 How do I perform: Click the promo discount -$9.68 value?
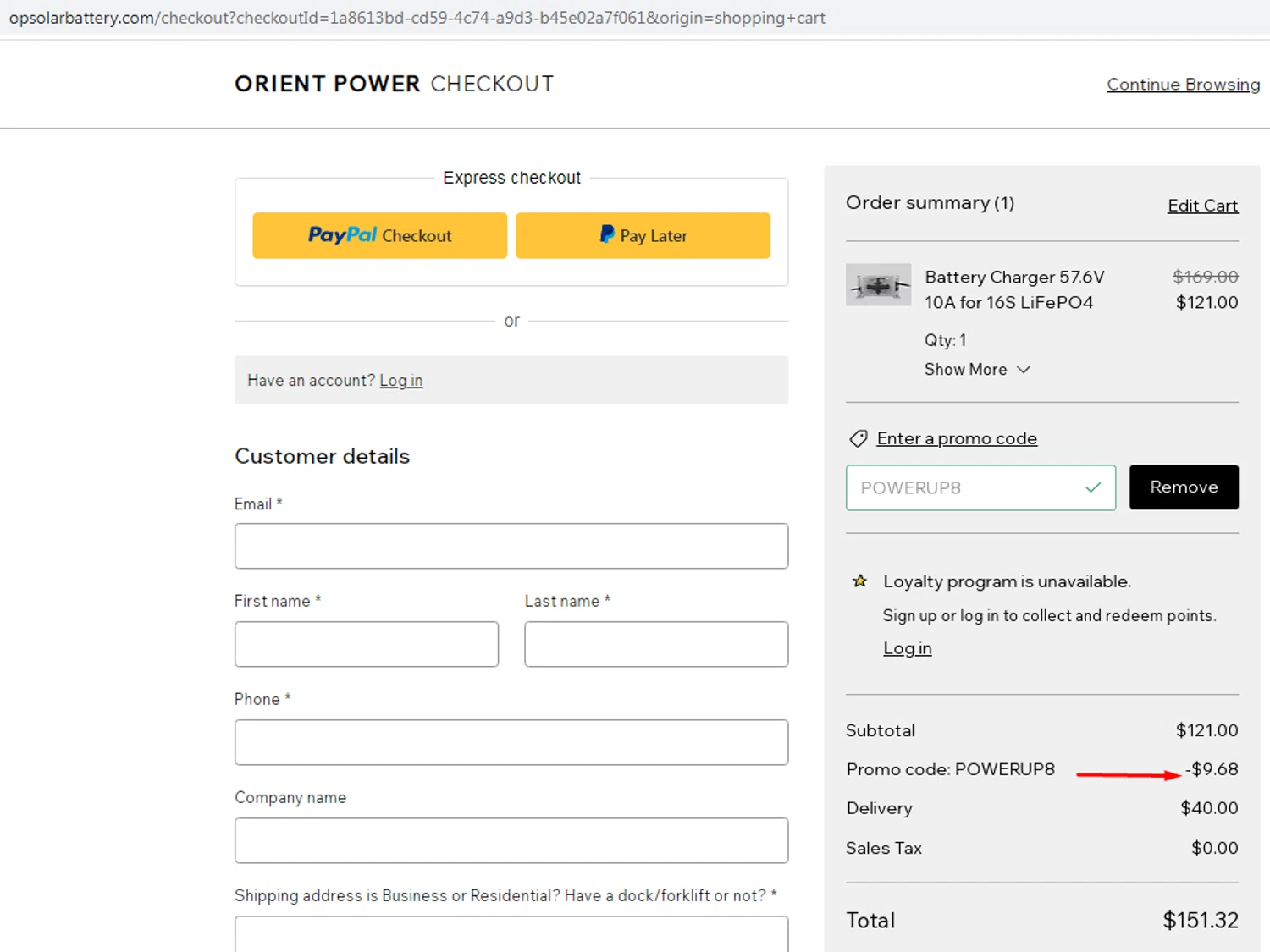pos(1212,769)
